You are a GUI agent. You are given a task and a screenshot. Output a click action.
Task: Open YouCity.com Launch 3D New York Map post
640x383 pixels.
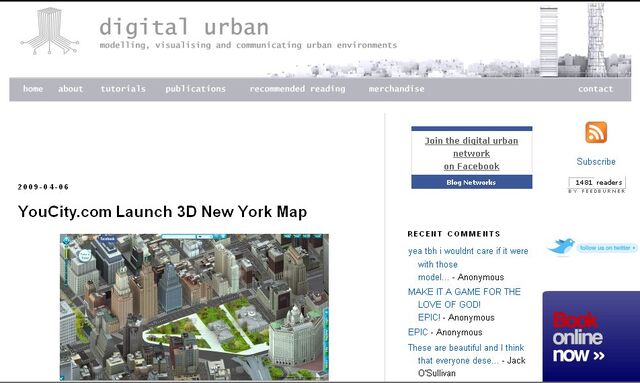(x=162, y=212)
